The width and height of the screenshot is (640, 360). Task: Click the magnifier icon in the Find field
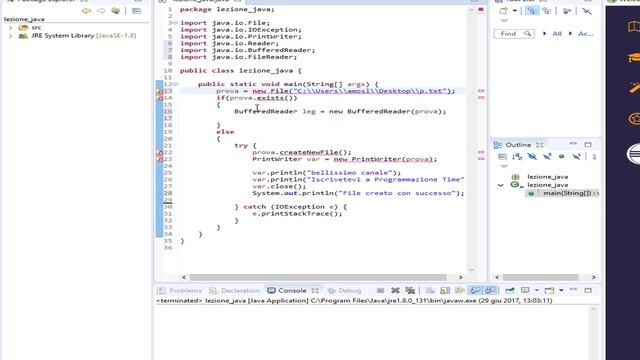coord(527,34)
